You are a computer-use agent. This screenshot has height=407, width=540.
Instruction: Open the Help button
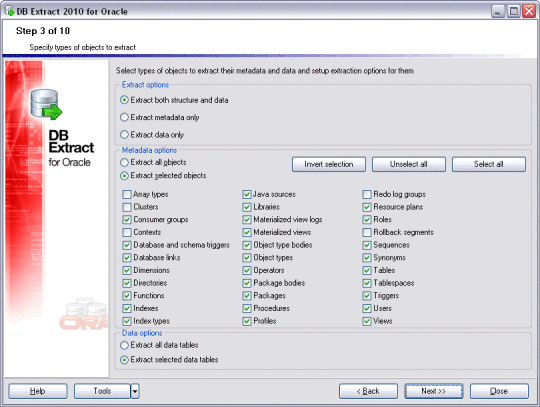click(38, 391)
